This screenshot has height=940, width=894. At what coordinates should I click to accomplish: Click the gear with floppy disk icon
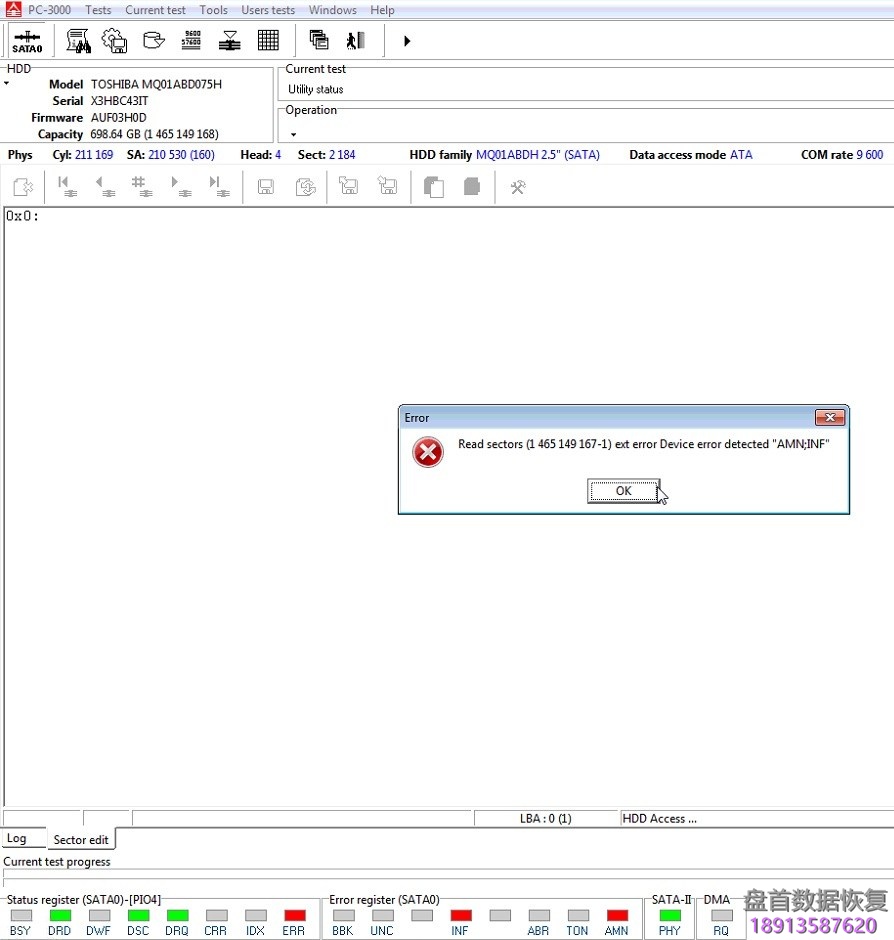[x=115, y=40]
